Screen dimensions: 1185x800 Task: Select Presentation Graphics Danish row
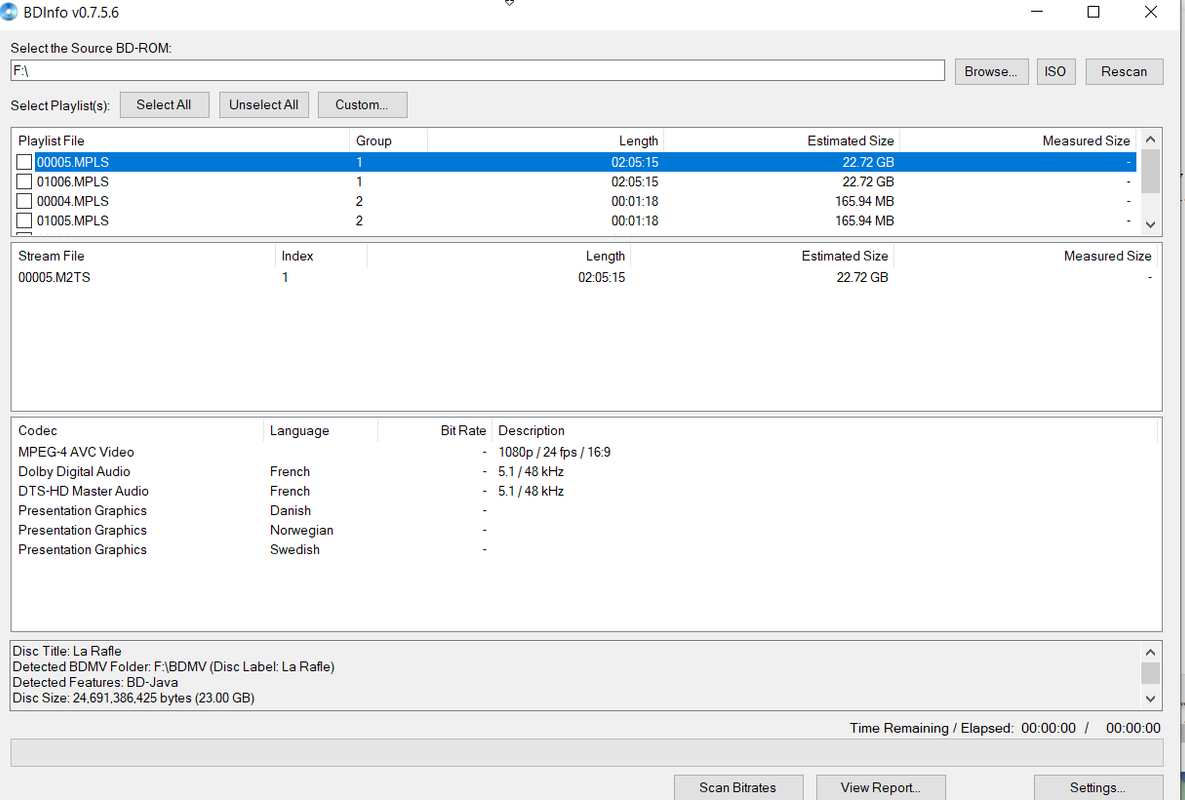(585, 511)
